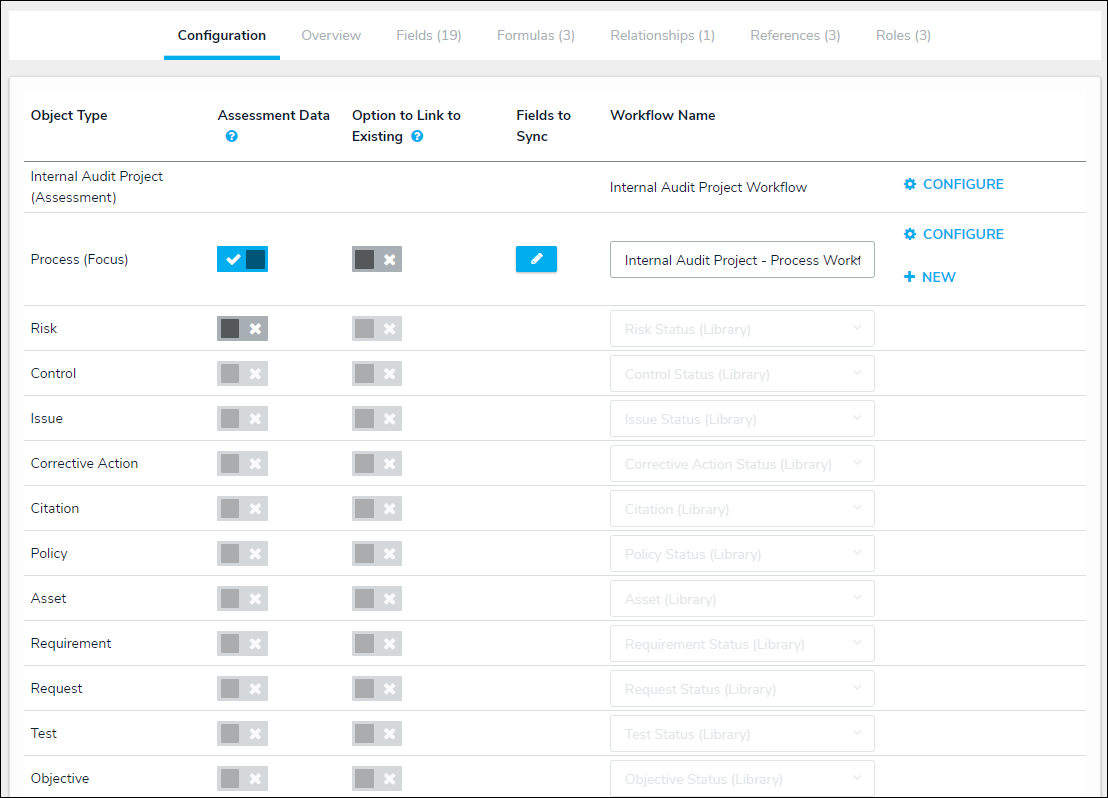
Task: Switch to the Overview tab
Action: 331,35
